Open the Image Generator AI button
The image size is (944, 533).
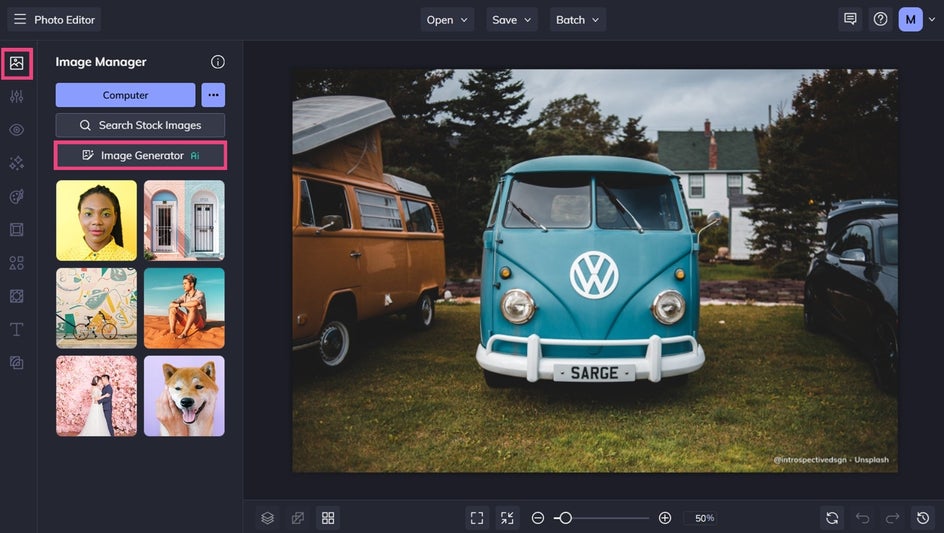(140, 155)
